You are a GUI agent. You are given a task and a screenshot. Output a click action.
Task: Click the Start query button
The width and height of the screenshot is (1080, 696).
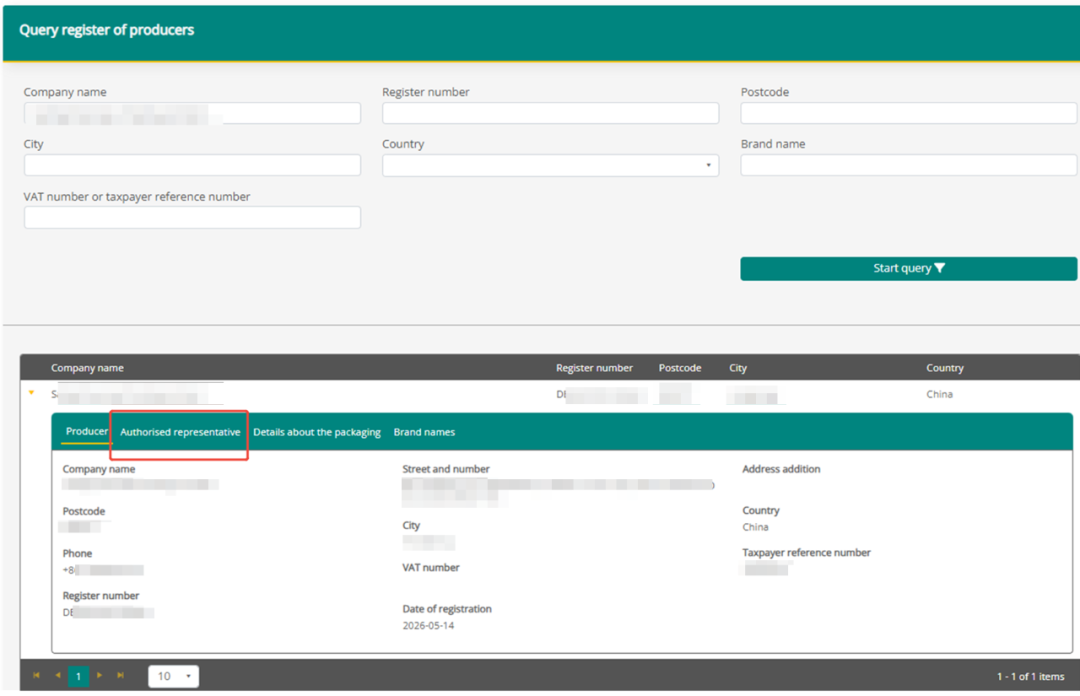pos(908,269)
